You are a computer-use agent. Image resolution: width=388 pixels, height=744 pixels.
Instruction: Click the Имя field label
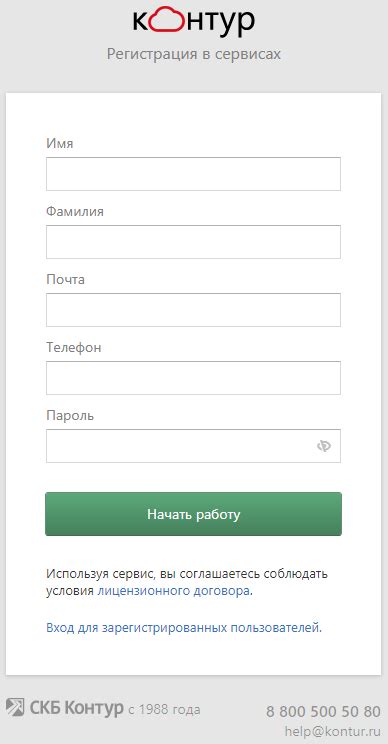point(60,143)
